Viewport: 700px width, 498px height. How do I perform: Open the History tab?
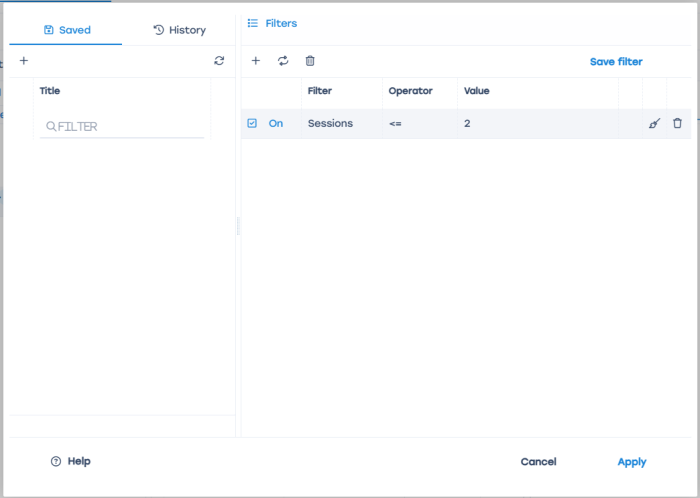[x=179, y=30]
